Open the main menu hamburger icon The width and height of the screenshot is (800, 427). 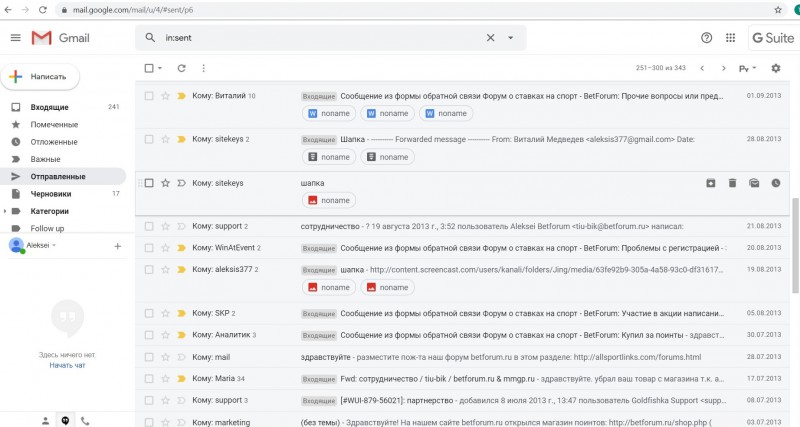coord(16,38)
